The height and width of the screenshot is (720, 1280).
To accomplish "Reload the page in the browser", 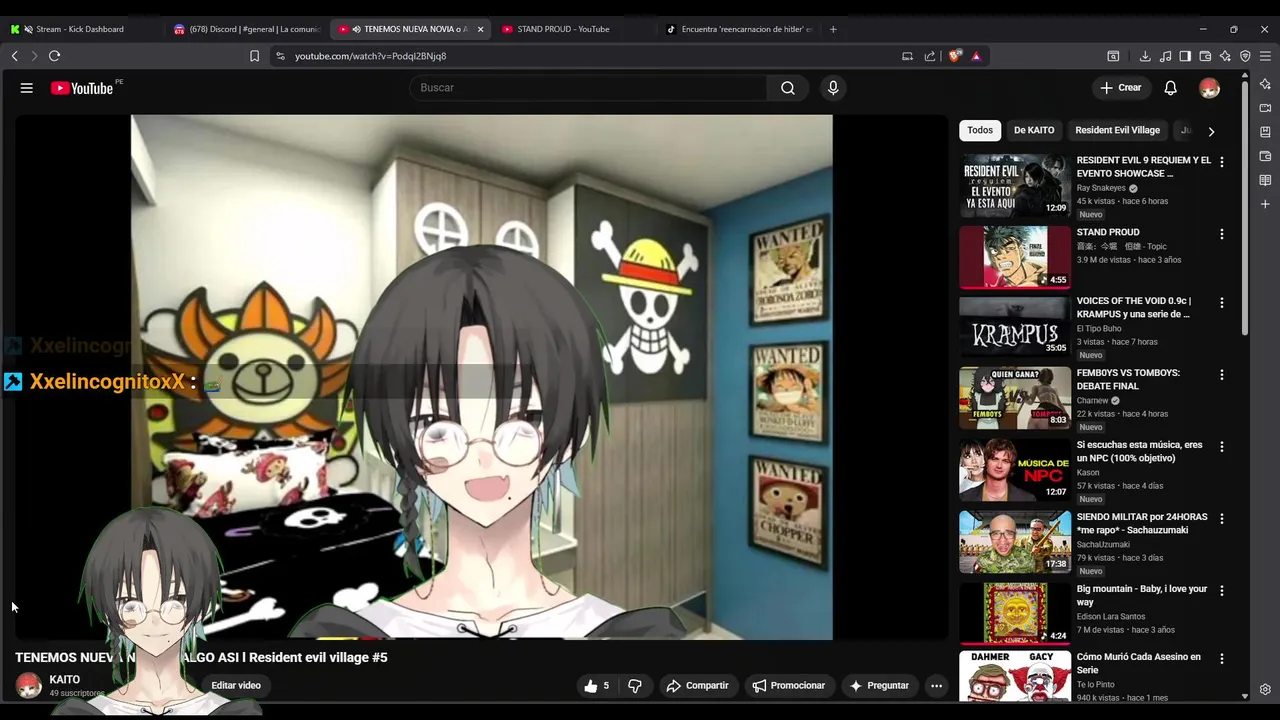I will 54,56.
